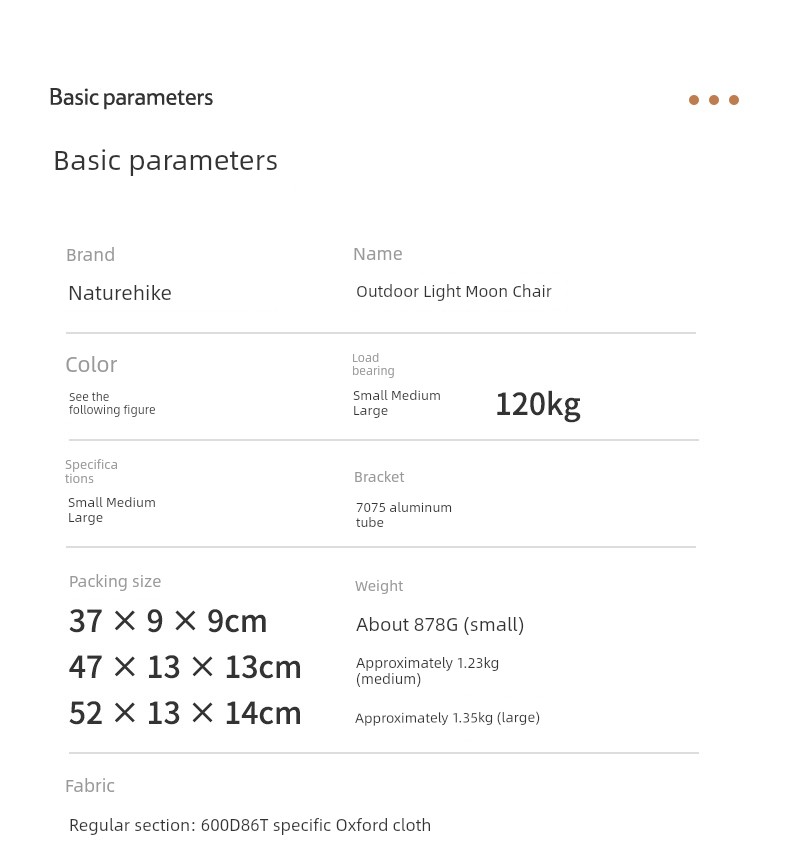Viewport: 790px width, 854px height.
Task: Click the bold Basic parameters heading
Action: pyautogui.click(x=131, y=97)
